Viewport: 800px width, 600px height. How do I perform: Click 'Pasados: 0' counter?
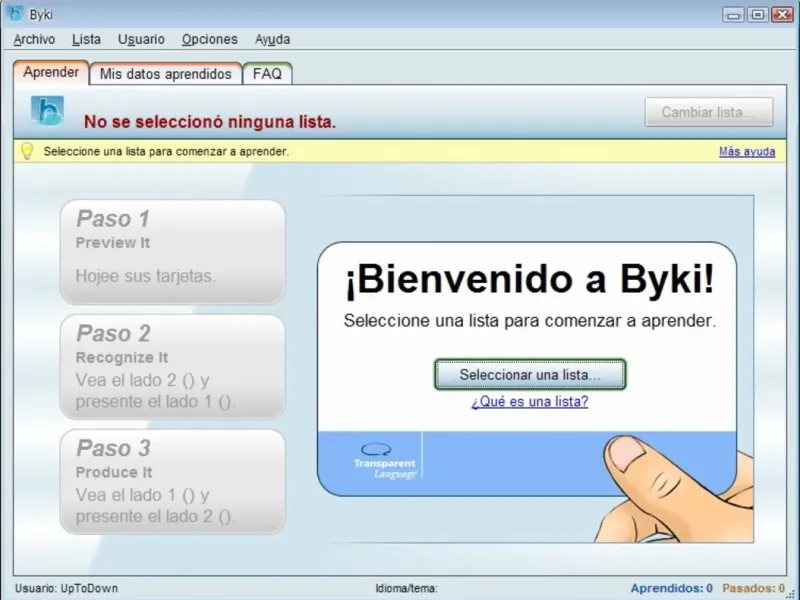click(x=753, y=588)
